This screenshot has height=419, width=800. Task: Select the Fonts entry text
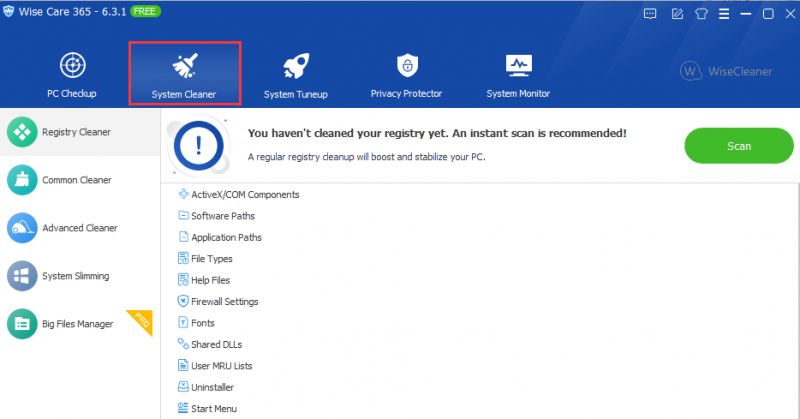pyautogui.click(x=203, y=324)
